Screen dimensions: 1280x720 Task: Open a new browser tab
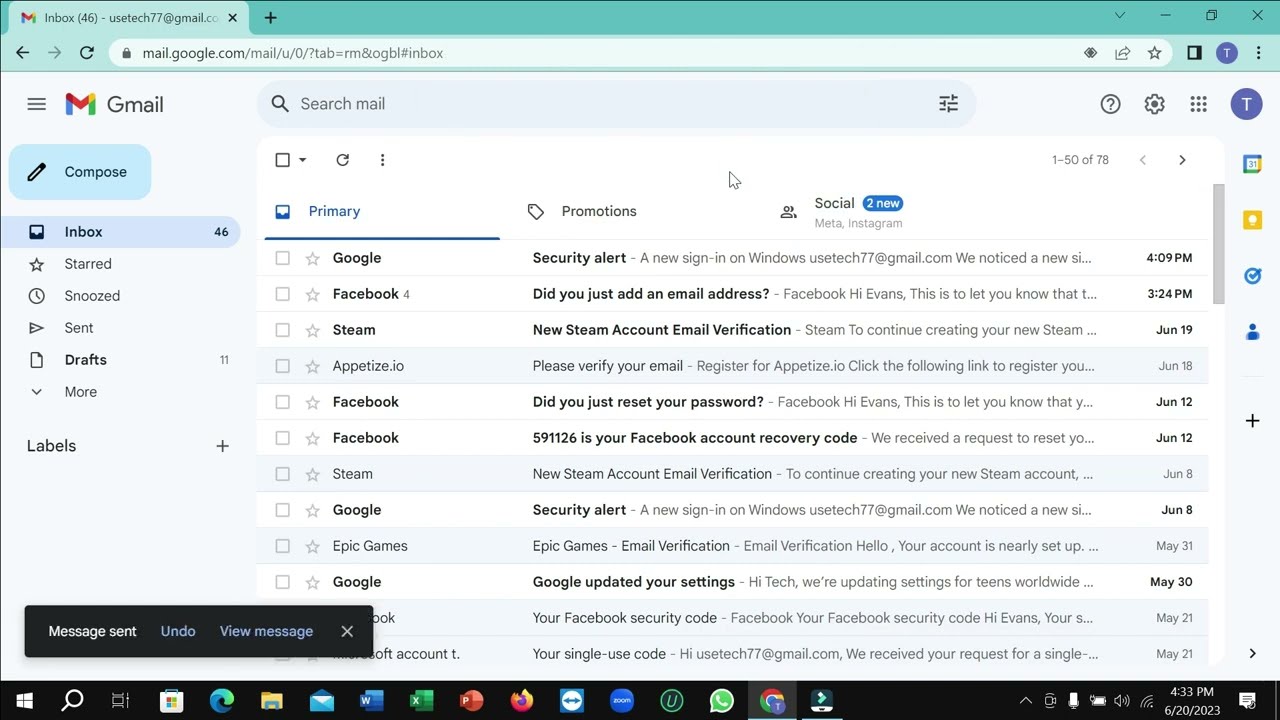point(270,17)
